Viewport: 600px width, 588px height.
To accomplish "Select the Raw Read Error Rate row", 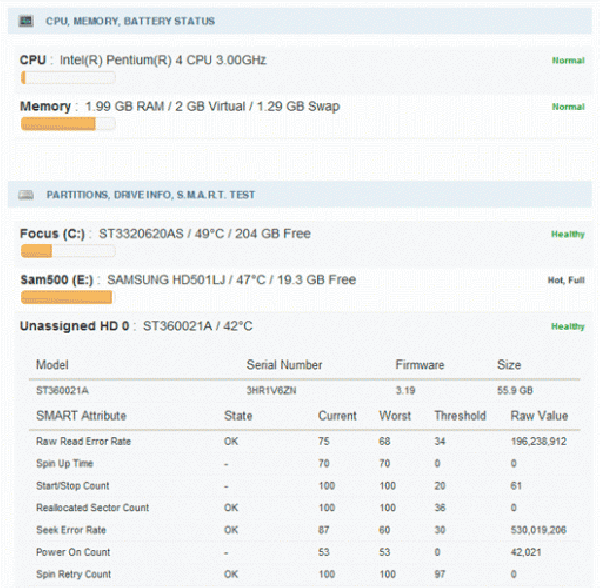I will (x=305, y=441).
